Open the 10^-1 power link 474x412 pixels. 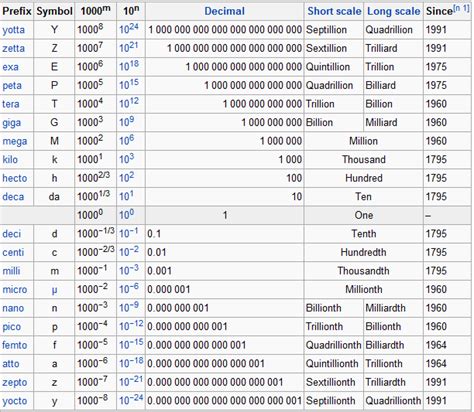129,233
